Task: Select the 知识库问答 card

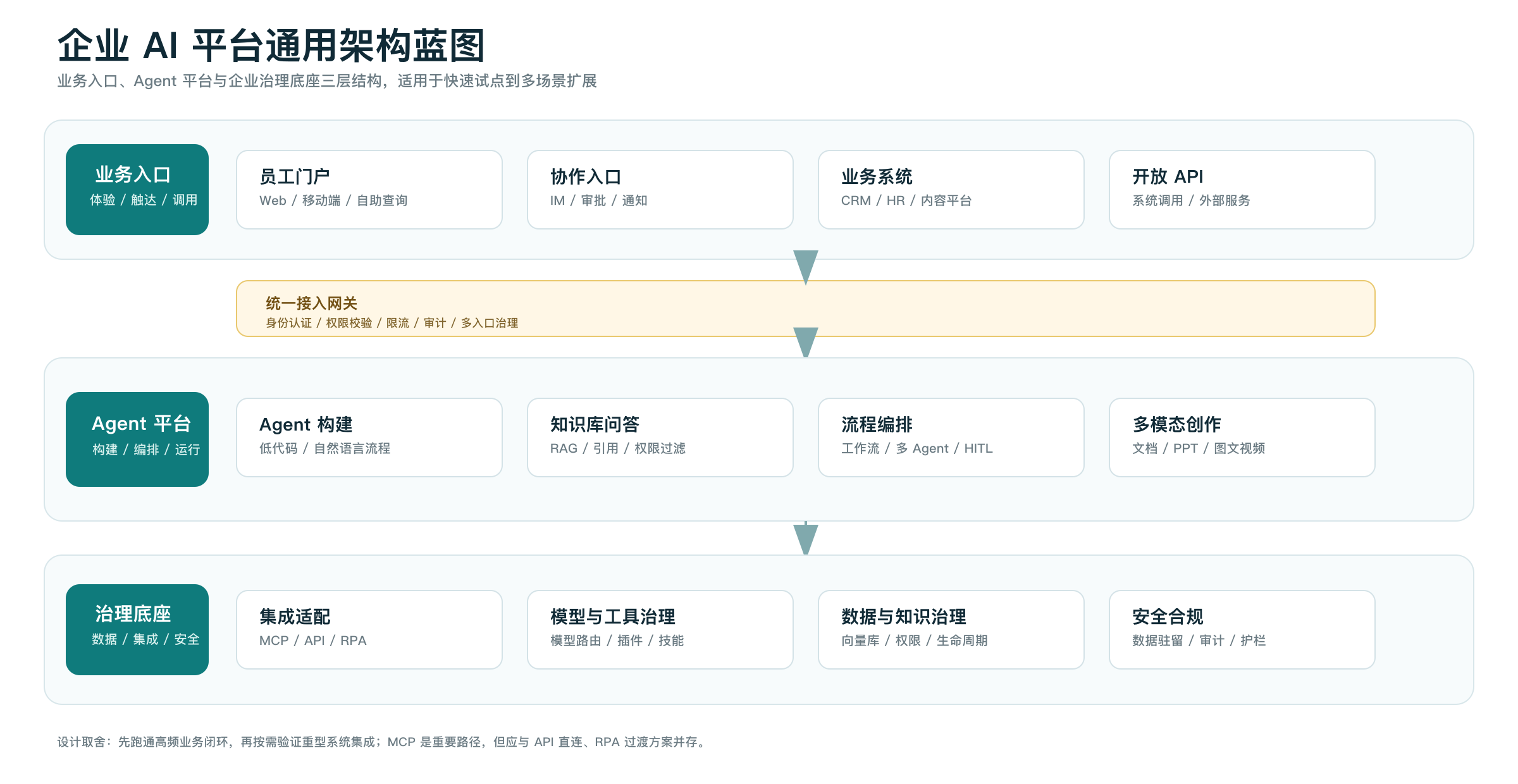Action: point(660,438)
